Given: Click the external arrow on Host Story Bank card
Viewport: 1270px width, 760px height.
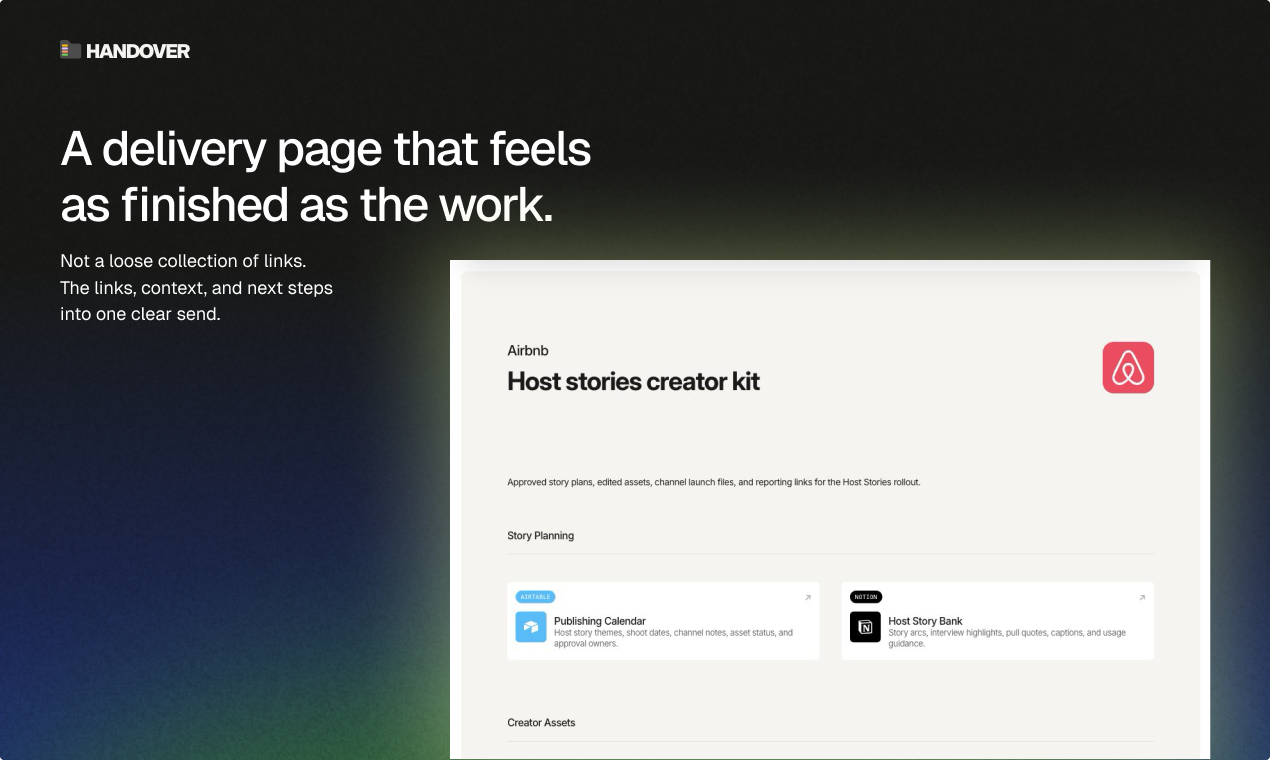Looking at the screenshot, I should pyautogui.click(x=1142, y=598).
